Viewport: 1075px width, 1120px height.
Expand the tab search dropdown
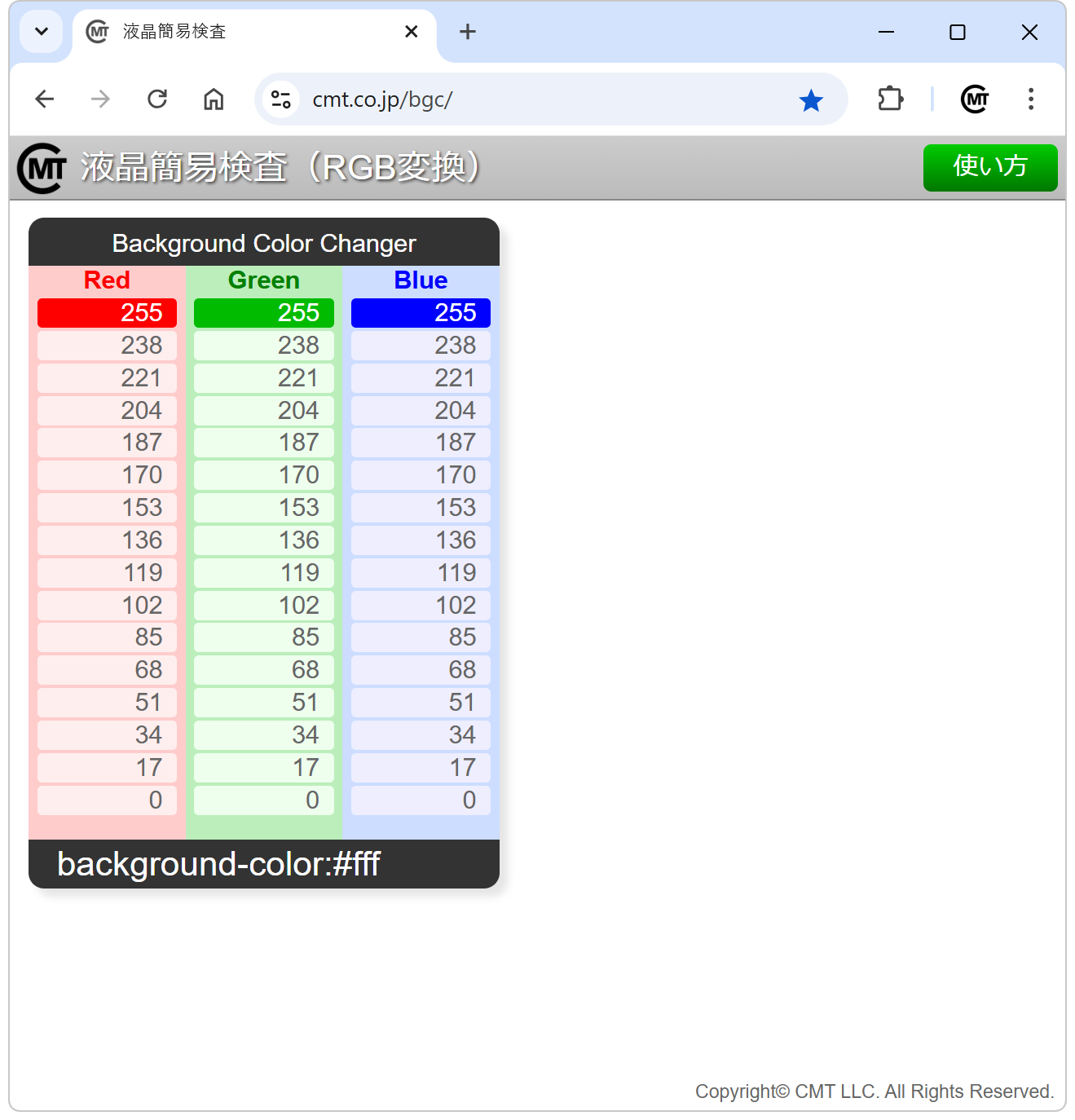[42, 32]
